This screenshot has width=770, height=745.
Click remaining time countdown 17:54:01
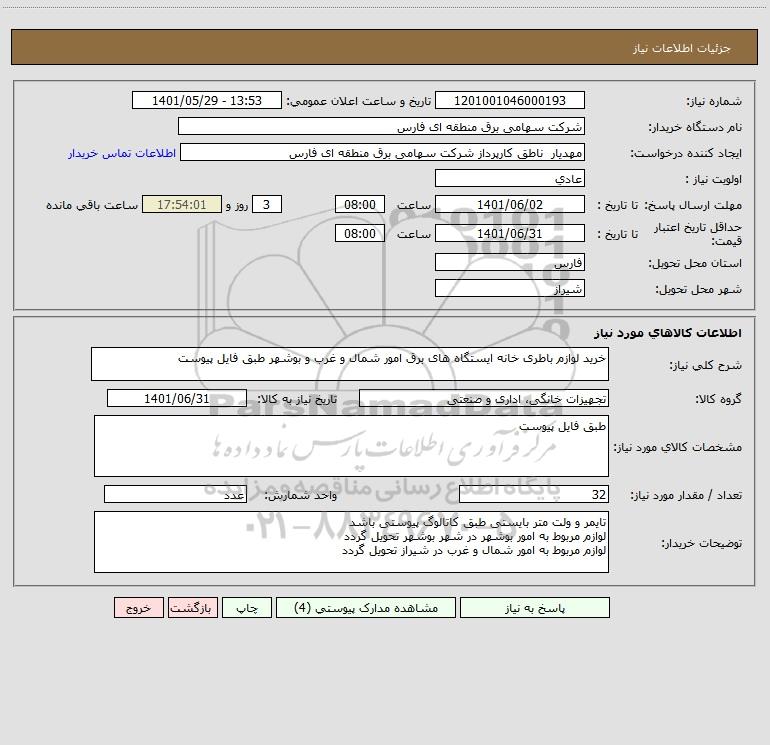[x=182, y=204]
